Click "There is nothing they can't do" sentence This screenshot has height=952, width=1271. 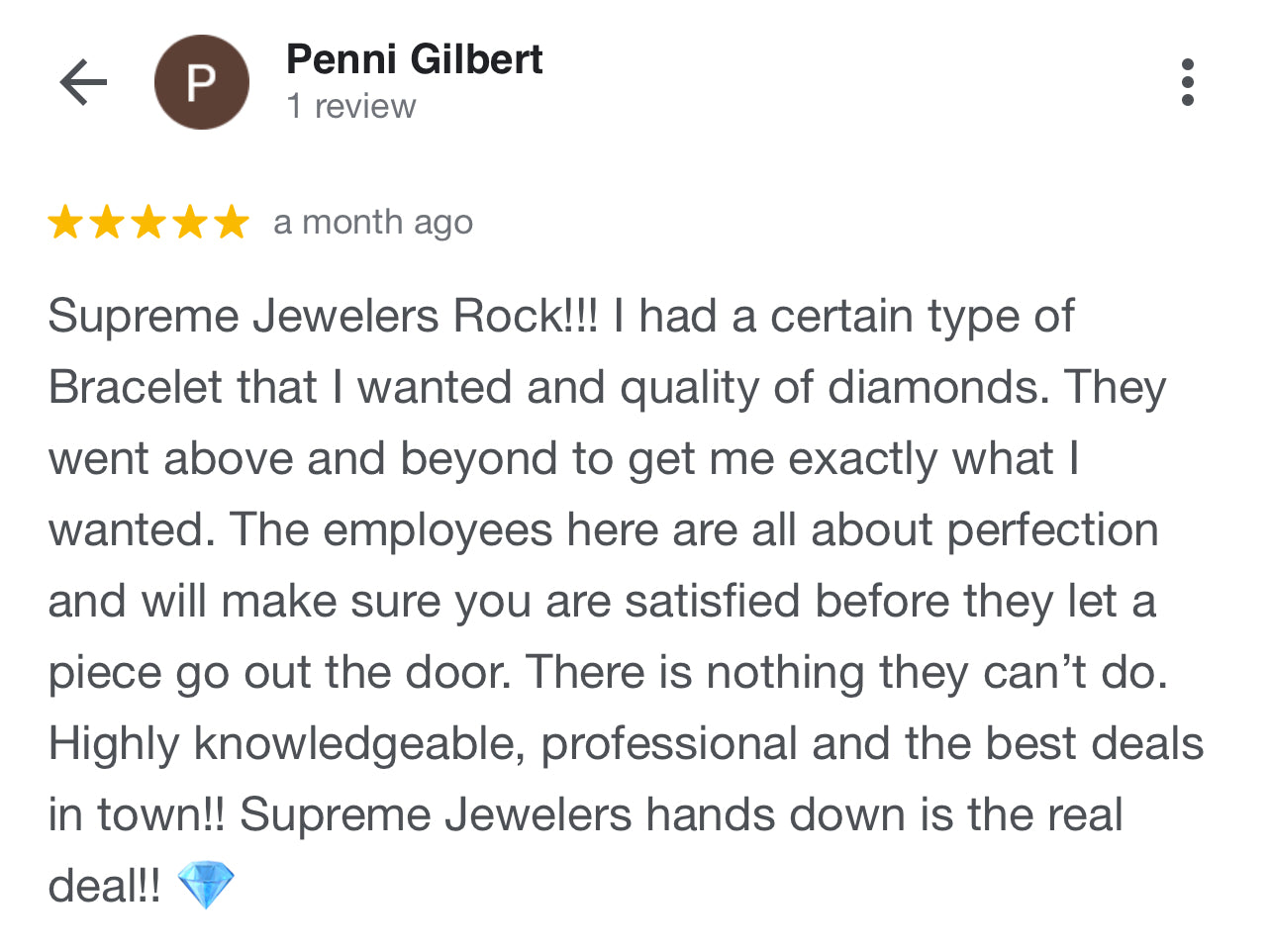click(846, 673)
